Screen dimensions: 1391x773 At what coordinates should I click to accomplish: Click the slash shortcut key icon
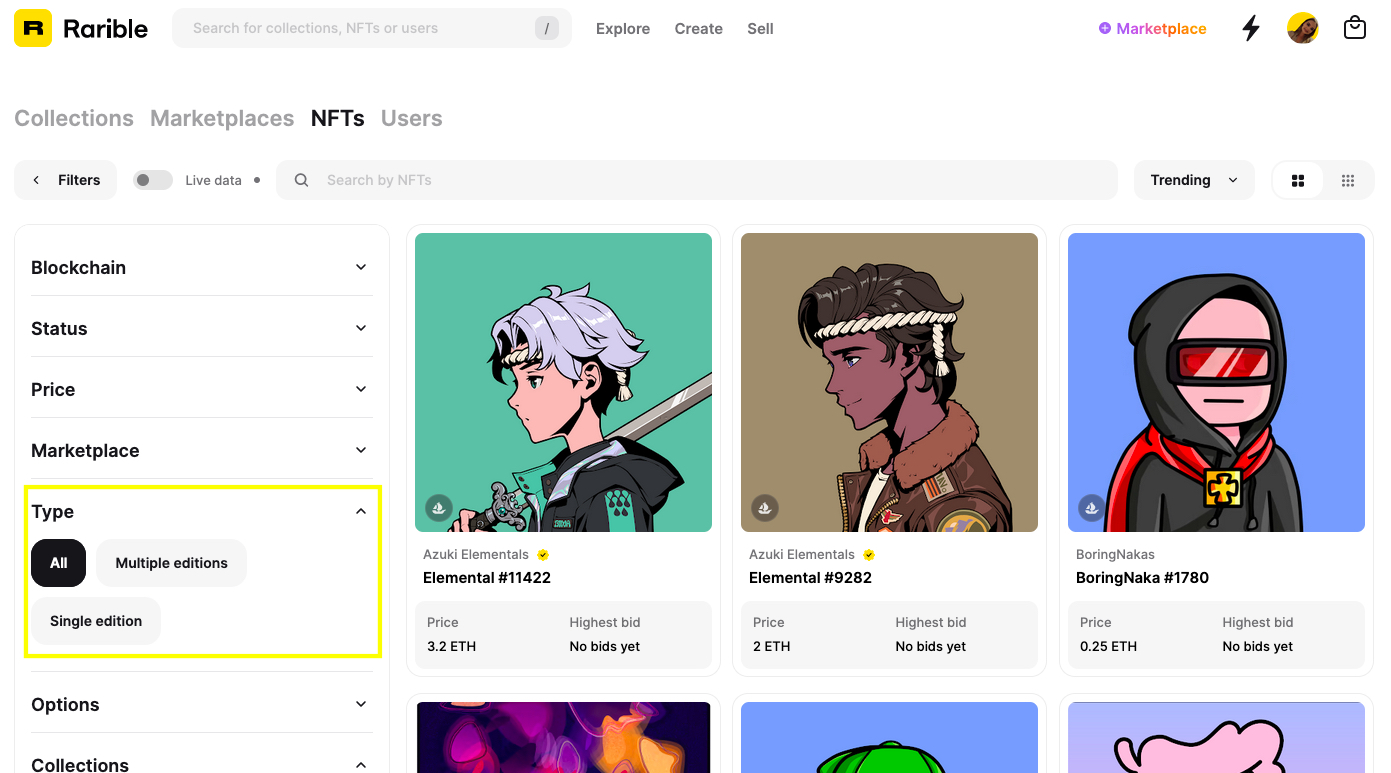coord(546,28)
